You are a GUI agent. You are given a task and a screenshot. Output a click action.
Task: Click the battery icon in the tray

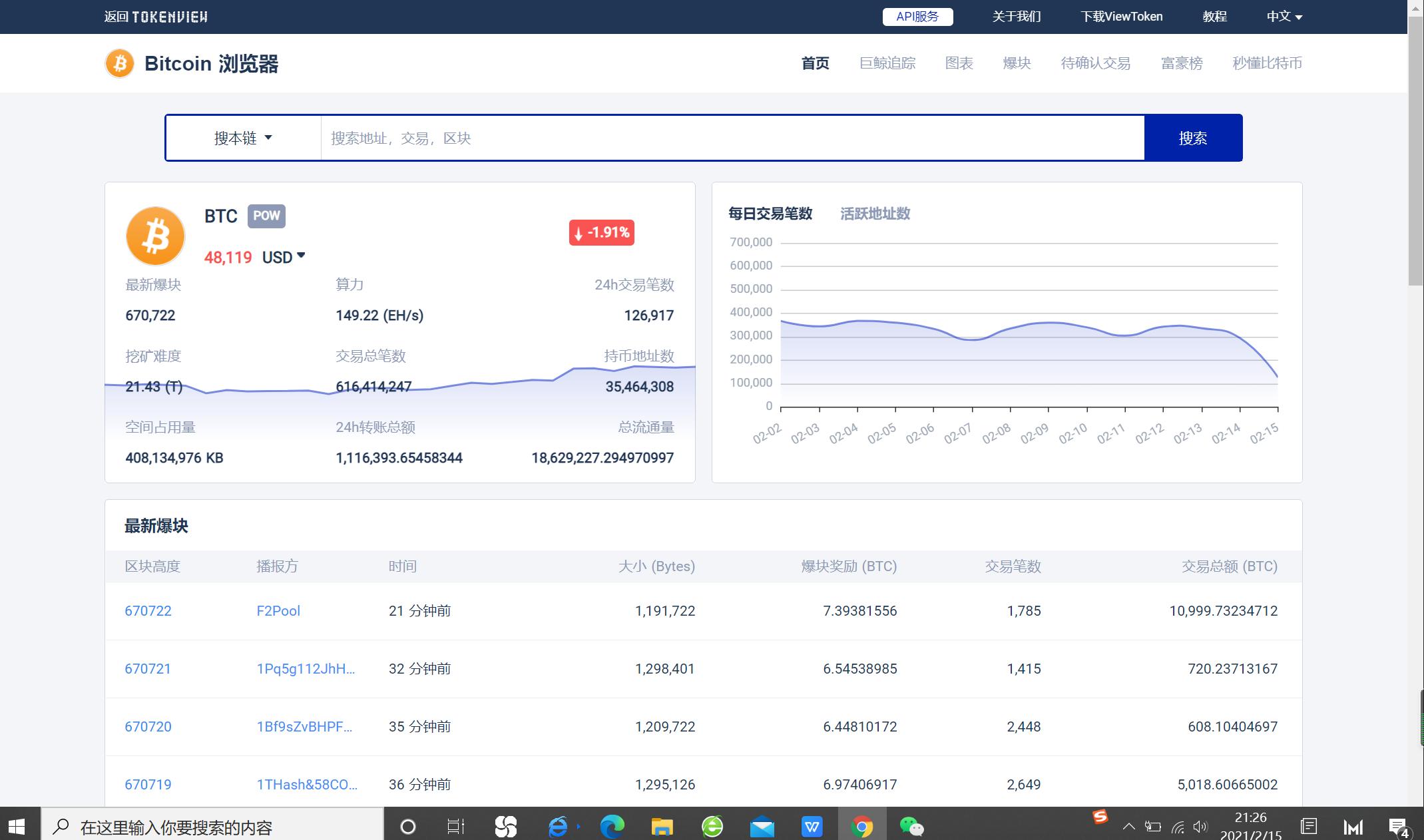point(1153,827)
